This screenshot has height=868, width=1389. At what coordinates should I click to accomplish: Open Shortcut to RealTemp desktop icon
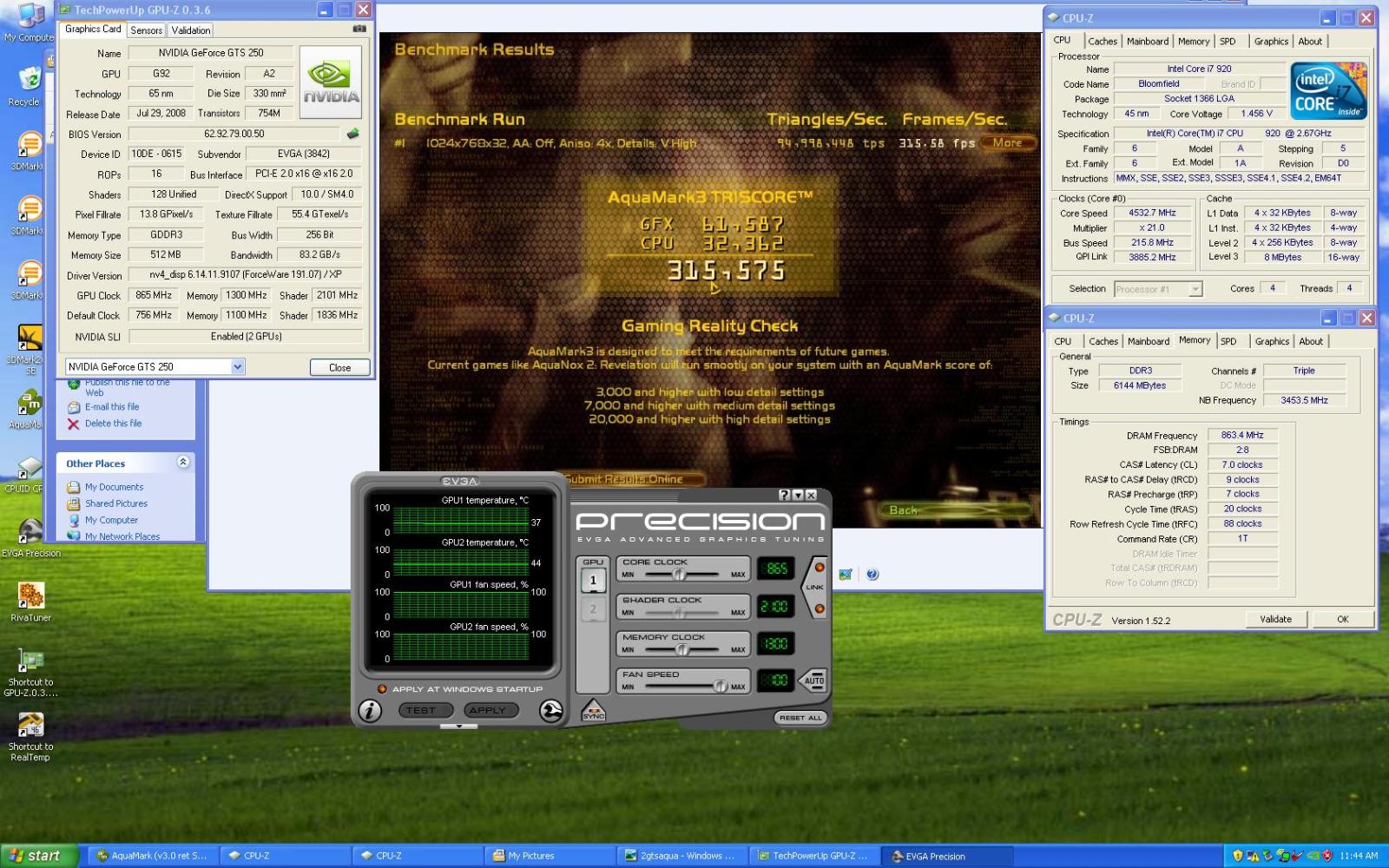31,736
